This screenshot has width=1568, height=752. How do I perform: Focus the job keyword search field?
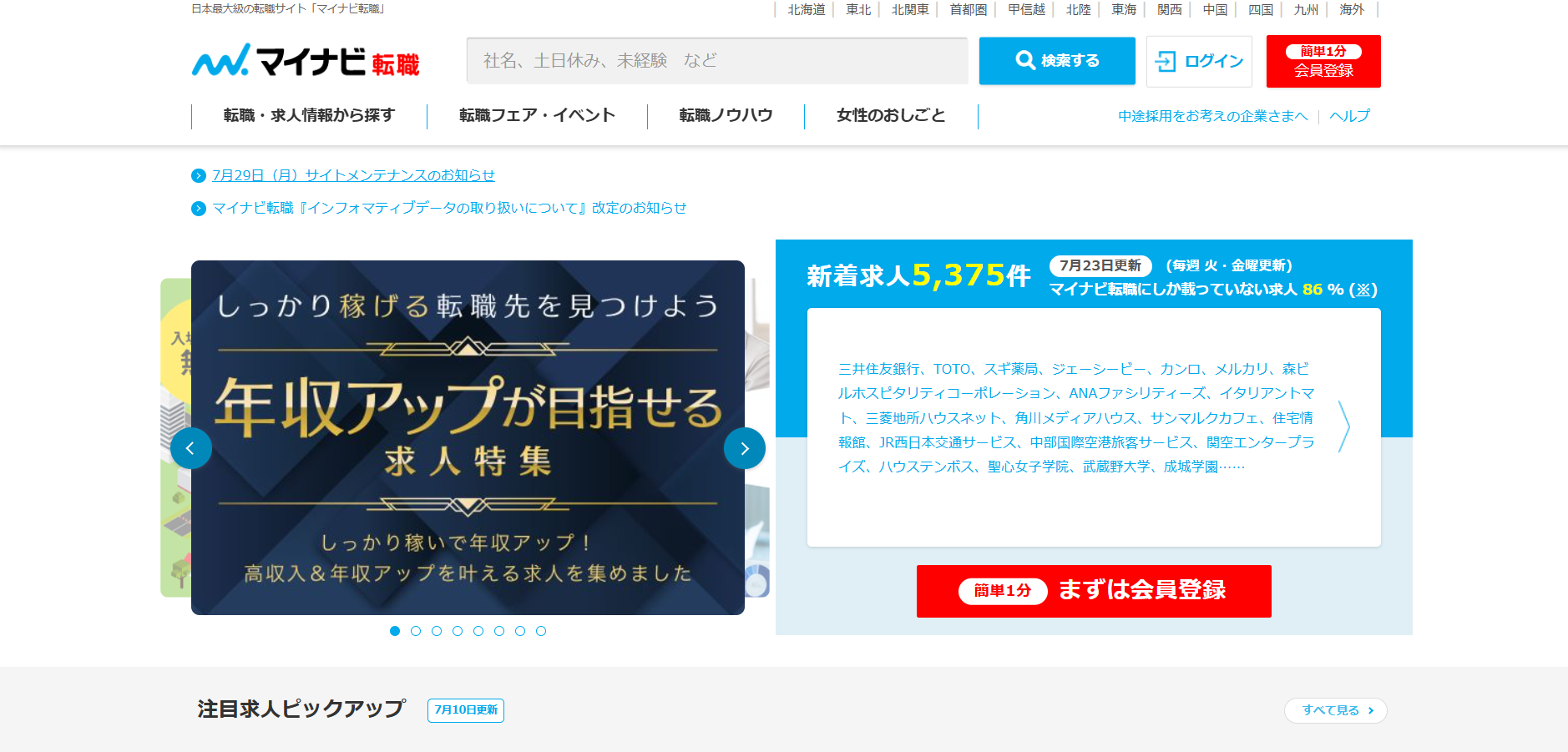[x=716, y=61]
